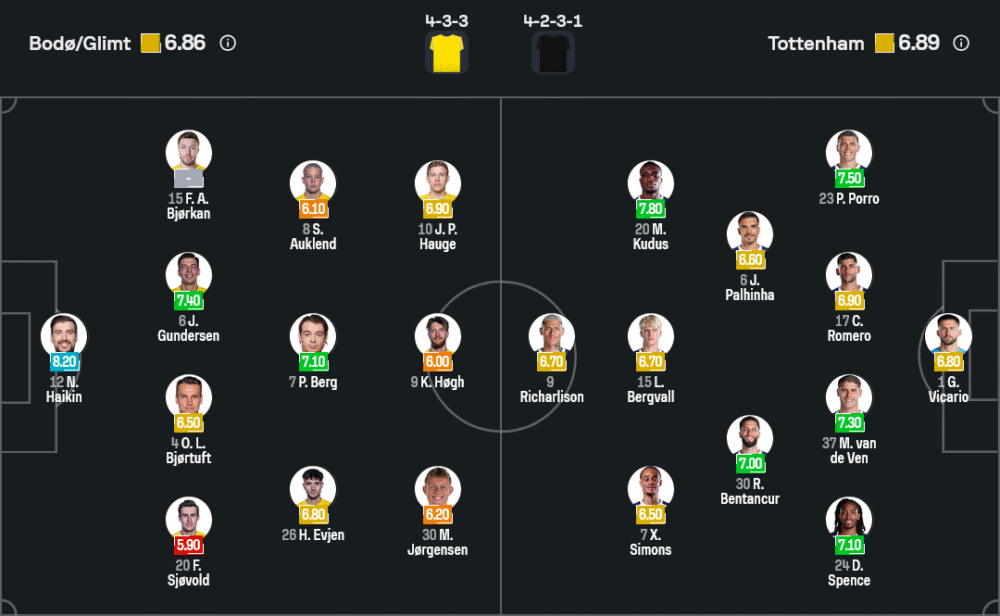The height and width of the screenshot is (616, 1000).
Task: Click F. Sjøvold's red 5.90 rating badge
Action: [189, 546]
